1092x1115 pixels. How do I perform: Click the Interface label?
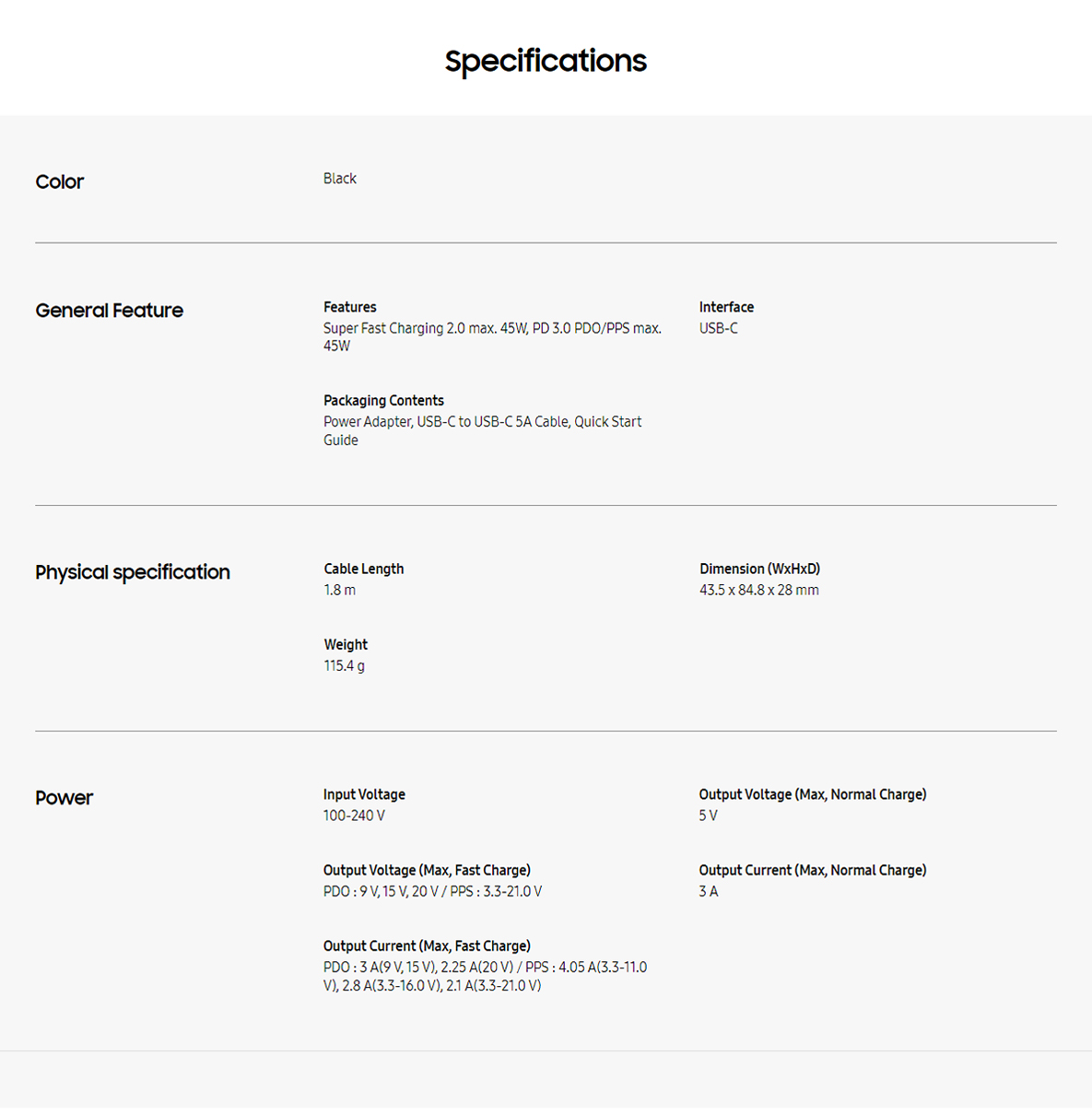726,307
